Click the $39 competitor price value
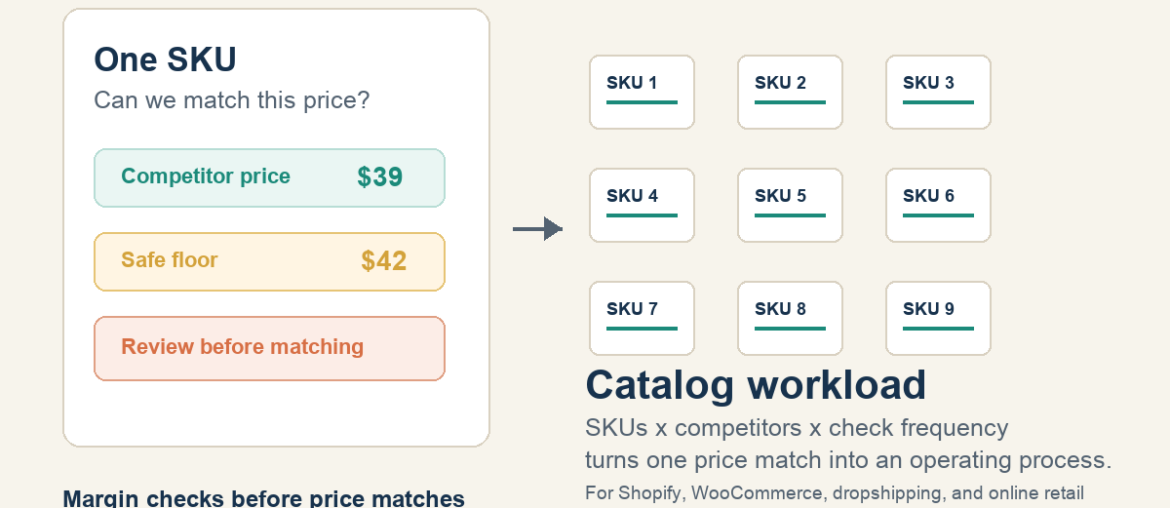Screen dimensions: 1170x508 380,177
